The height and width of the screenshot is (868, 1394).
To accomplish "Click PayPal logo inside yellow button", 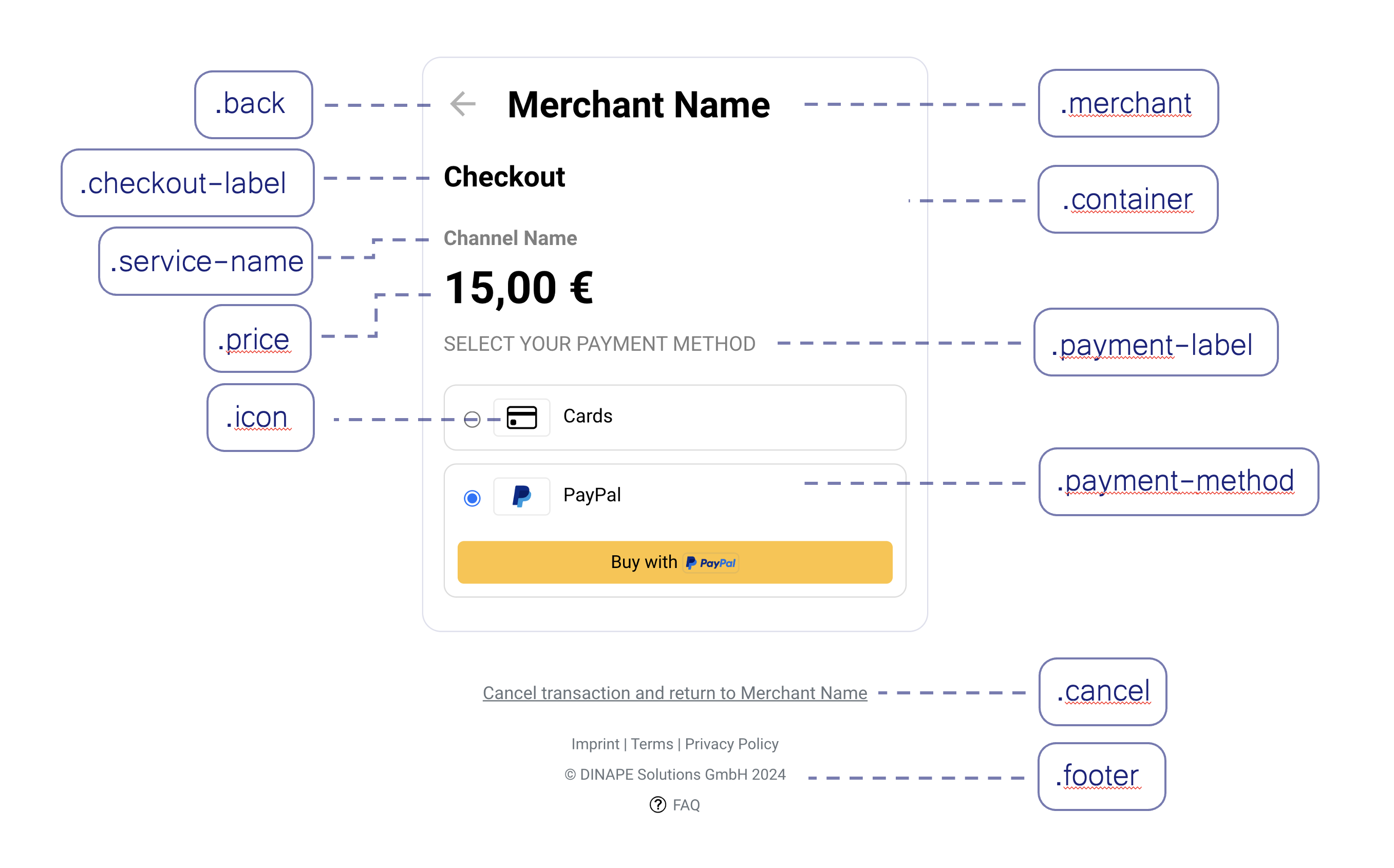I will click(711, 562).
